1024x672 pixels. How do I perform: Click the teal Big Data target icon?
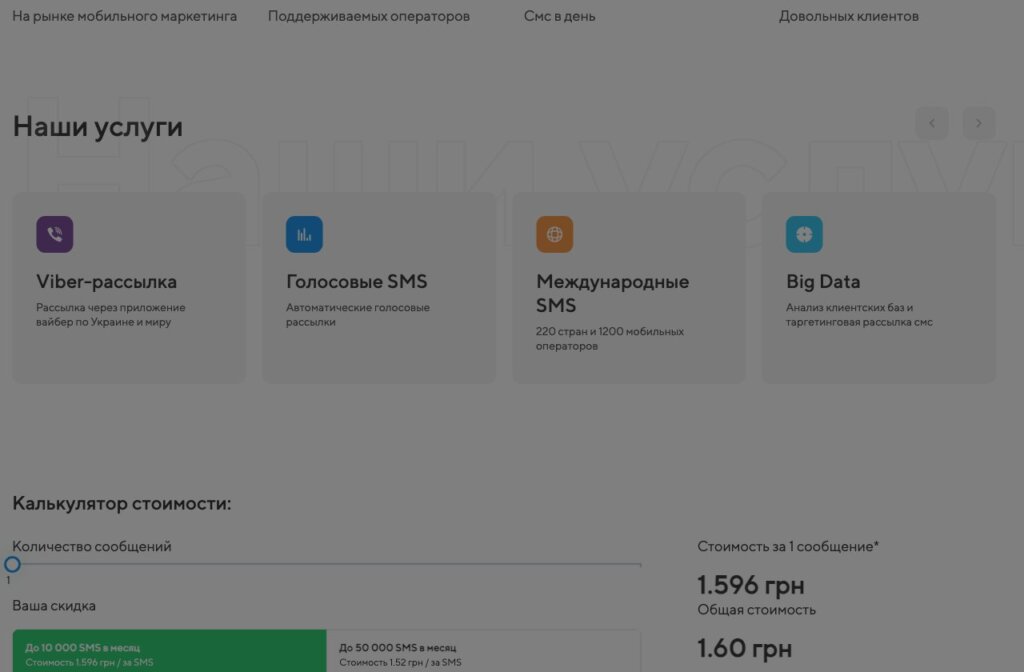coord(805,234)
